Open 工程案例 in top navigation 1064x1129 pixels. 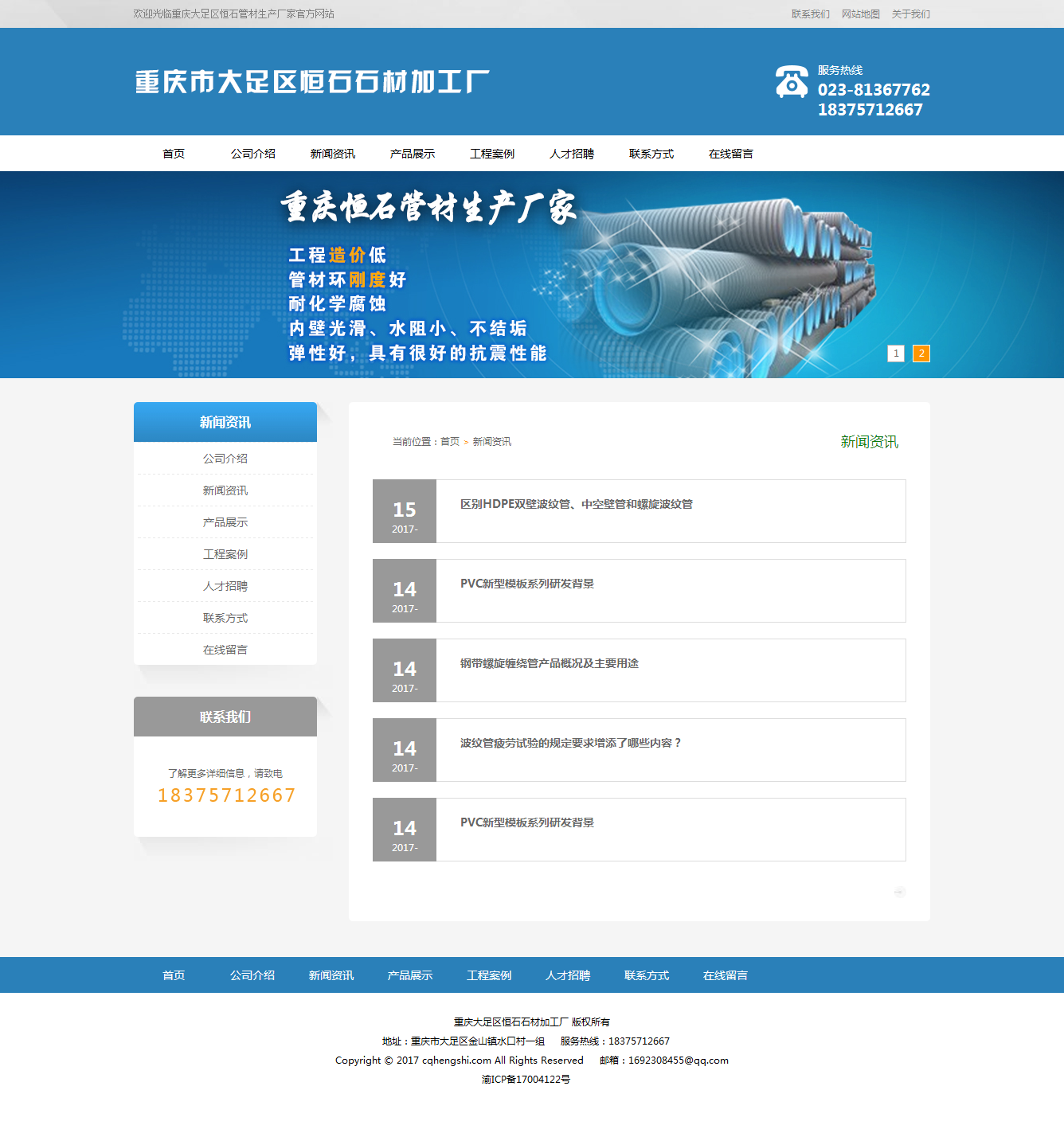point(492,154)
